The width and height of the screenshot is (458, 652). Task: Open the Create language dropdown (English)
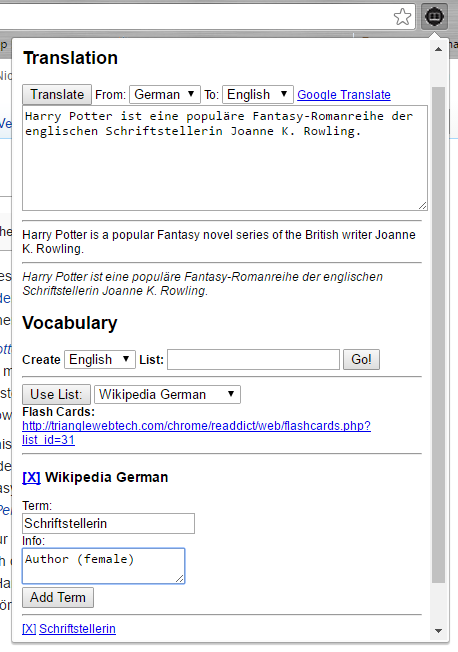pos(100,359)
